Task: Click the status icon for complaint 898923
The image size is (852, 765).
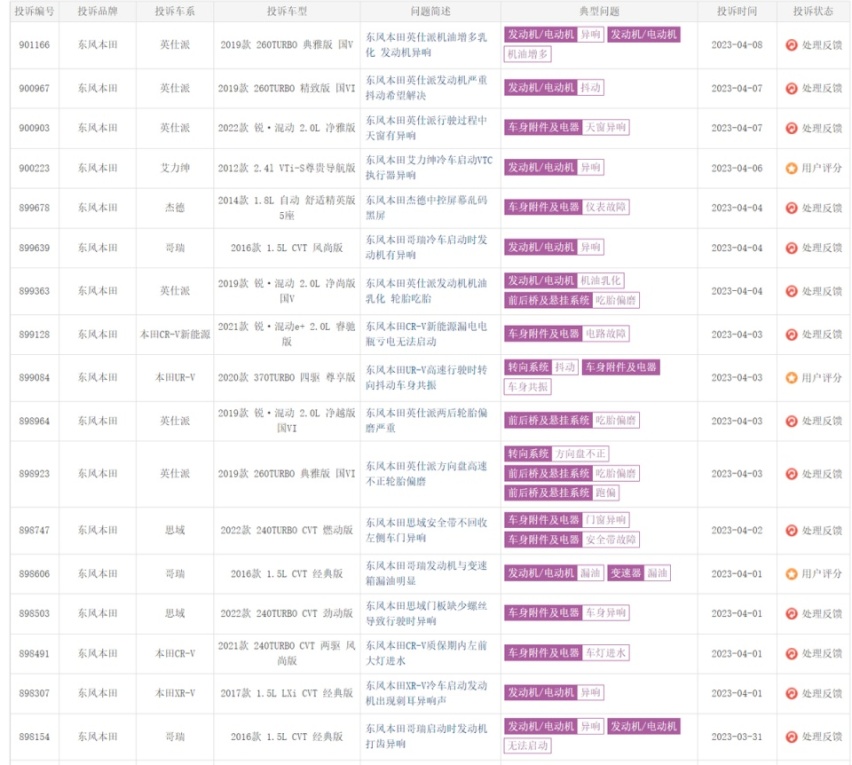Action: [x=791, y=474]
